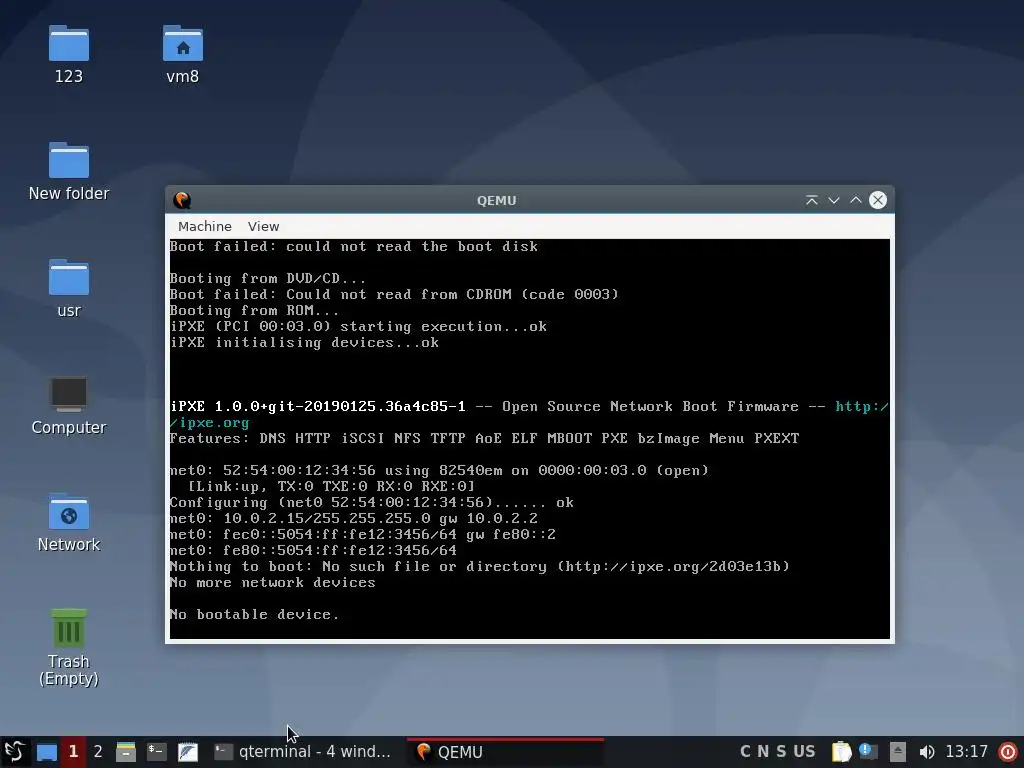Switch to workspace 1
Screen dimensions: 1024x768
(74, 752)
